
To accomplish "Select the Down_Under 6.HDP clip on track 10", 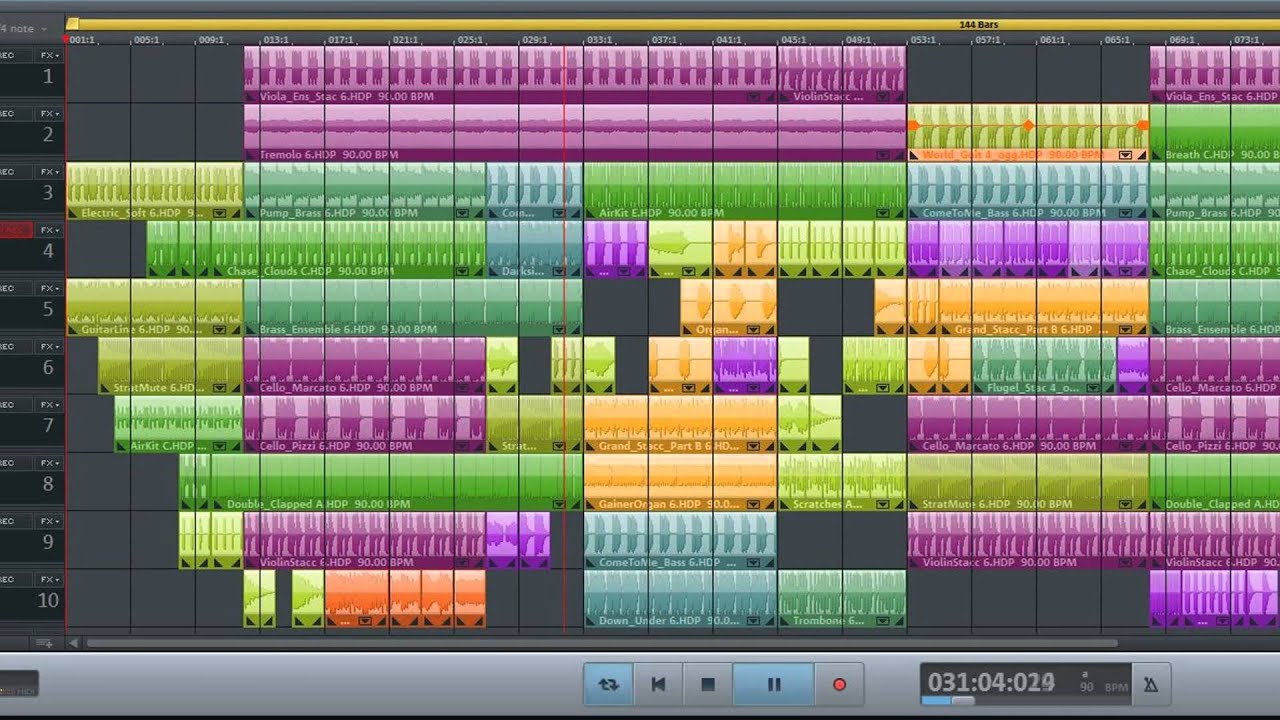I will (x=680, y=598).
